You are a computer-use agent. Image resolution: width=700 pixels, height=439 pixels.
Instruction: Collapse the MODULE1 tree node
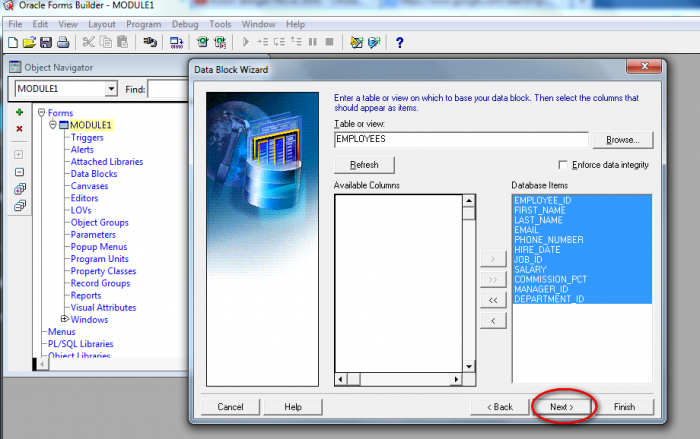pyautogui.click(x=53, y=124)
